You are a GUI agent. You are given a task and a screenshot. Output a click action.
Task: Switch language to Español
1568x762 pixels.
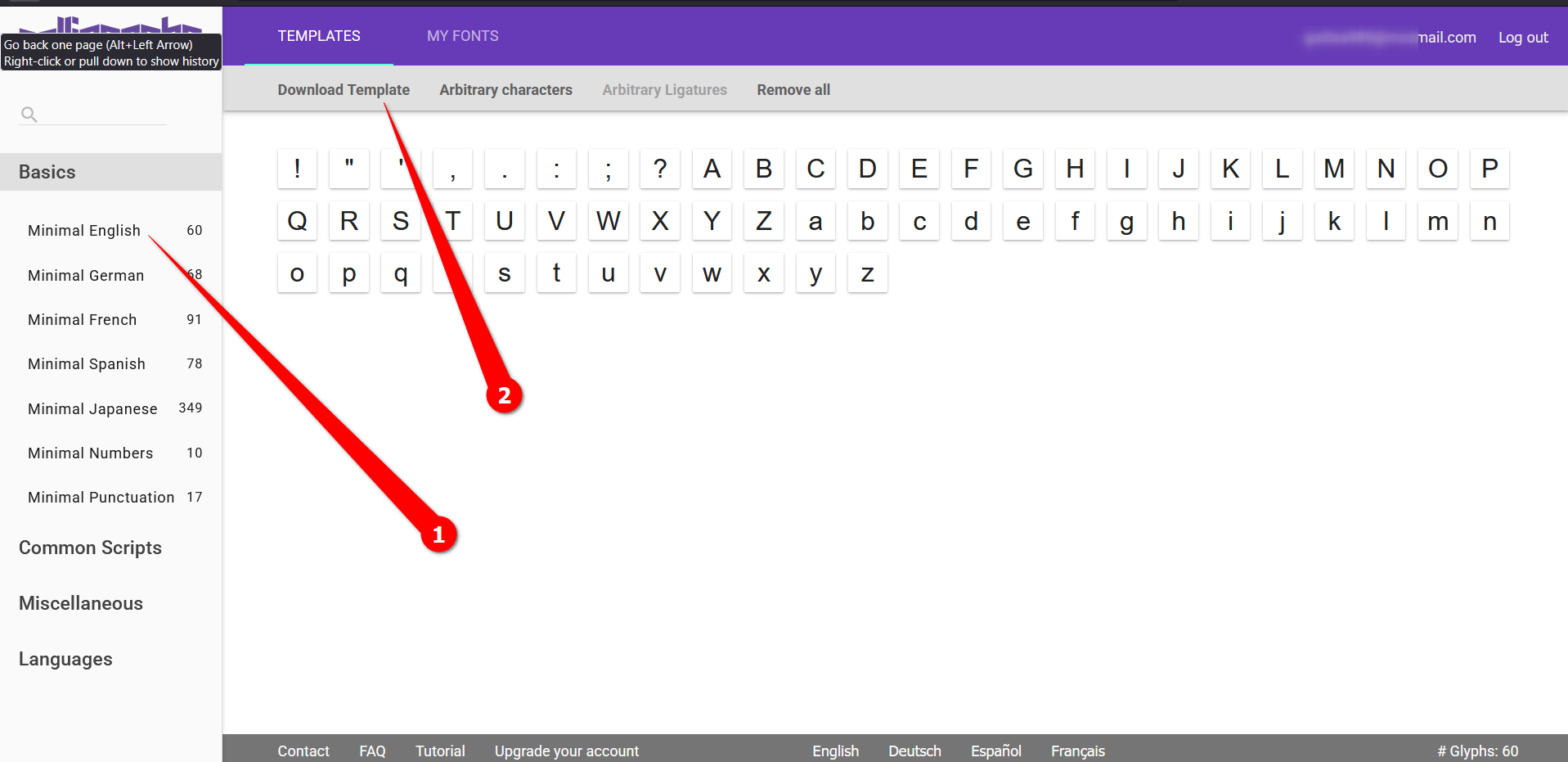(996, 751)
